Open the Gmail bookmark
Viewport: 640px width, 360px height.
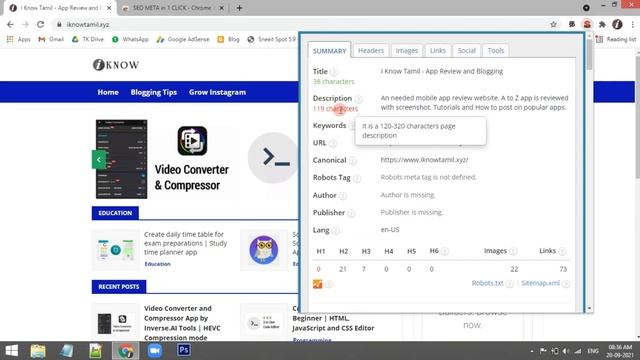pyautogui.click(x=51, y=39)
